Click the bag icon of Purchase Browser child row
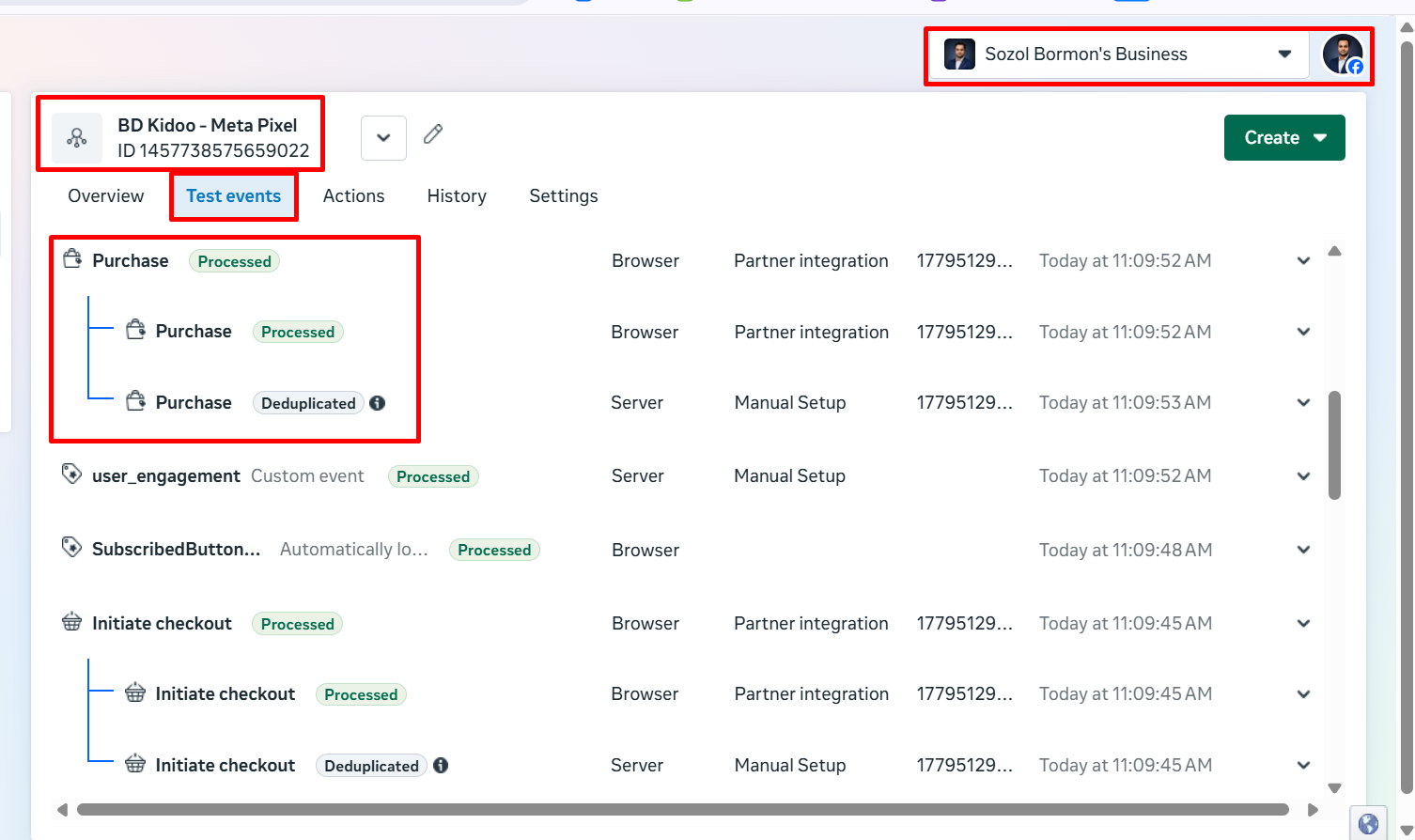The height and width of the screenshot is (840, 1415). (136, 329)
